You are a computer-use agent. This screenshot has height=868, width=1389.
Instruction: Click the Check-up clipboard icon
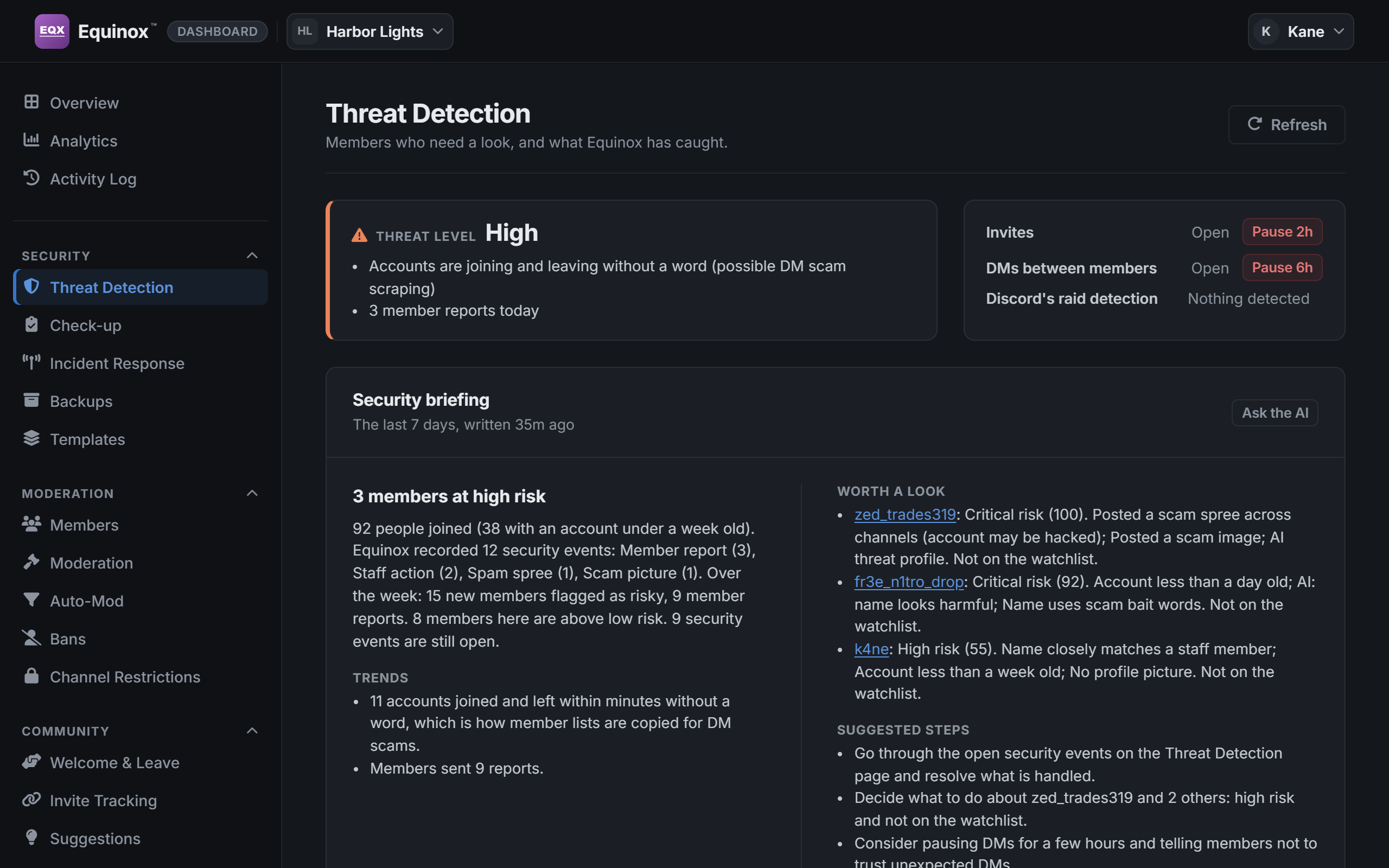pos(31,324)
